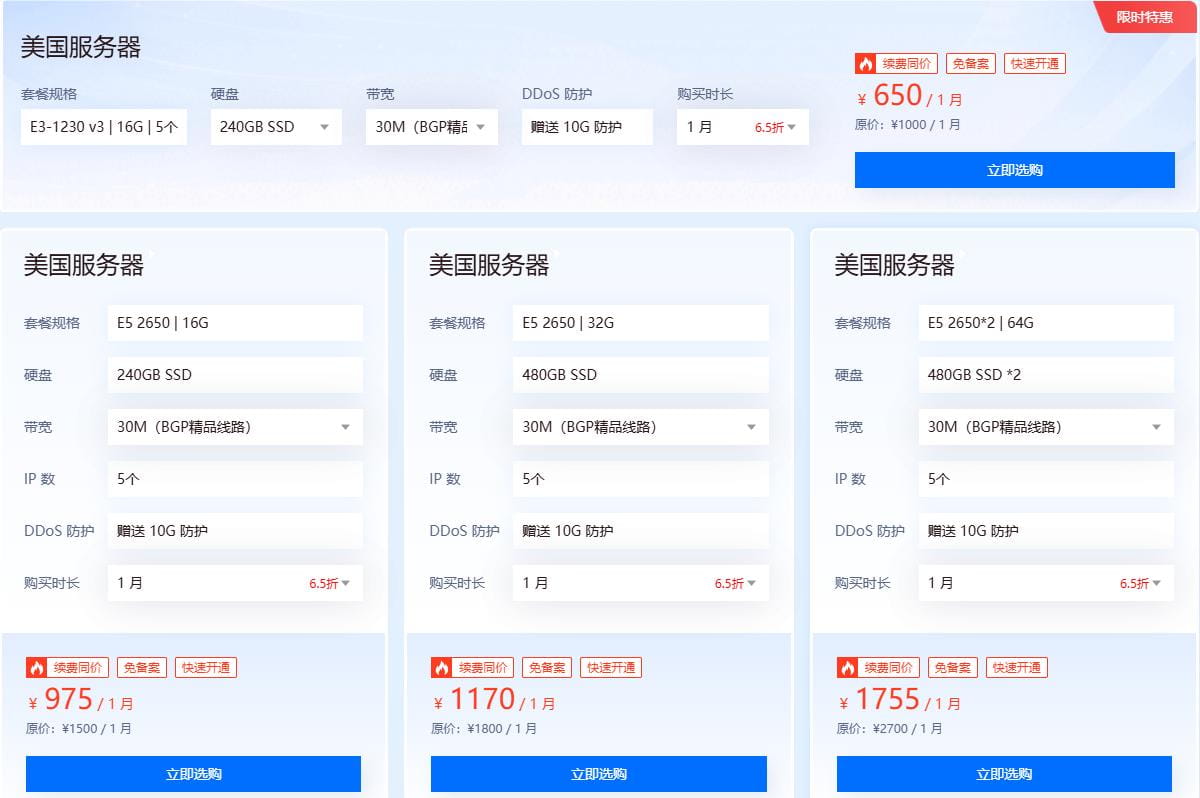Click the flame icon in the E5 2650*2 64G card

coord(848,667)
